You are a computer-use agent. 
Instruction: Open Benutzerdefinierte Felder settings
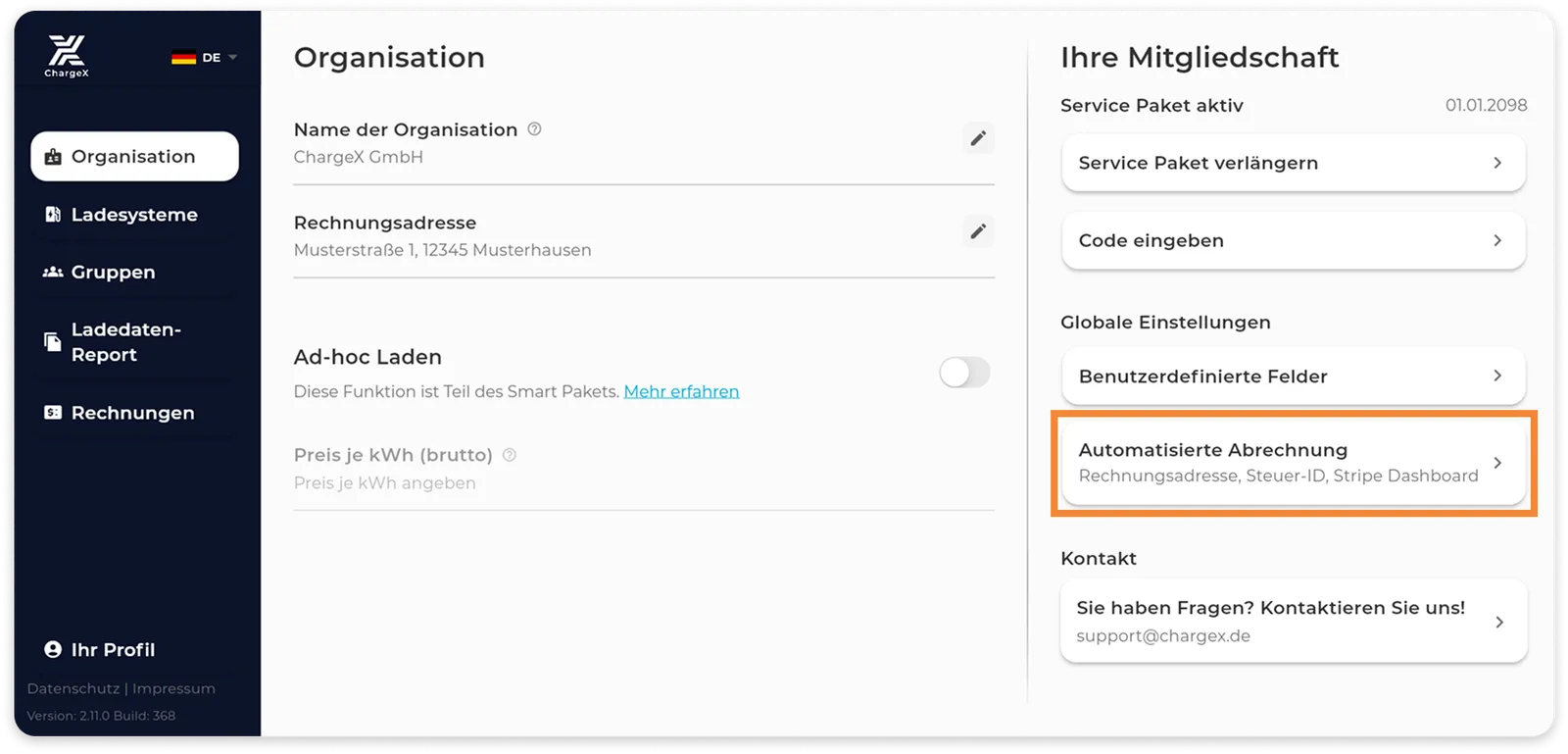pos(1294,377)
